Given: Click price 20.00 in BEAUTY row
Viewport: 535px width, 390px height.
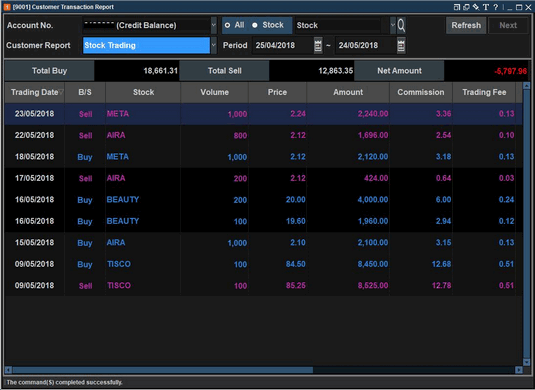Looking at the screenshot, I should [295, 200].
